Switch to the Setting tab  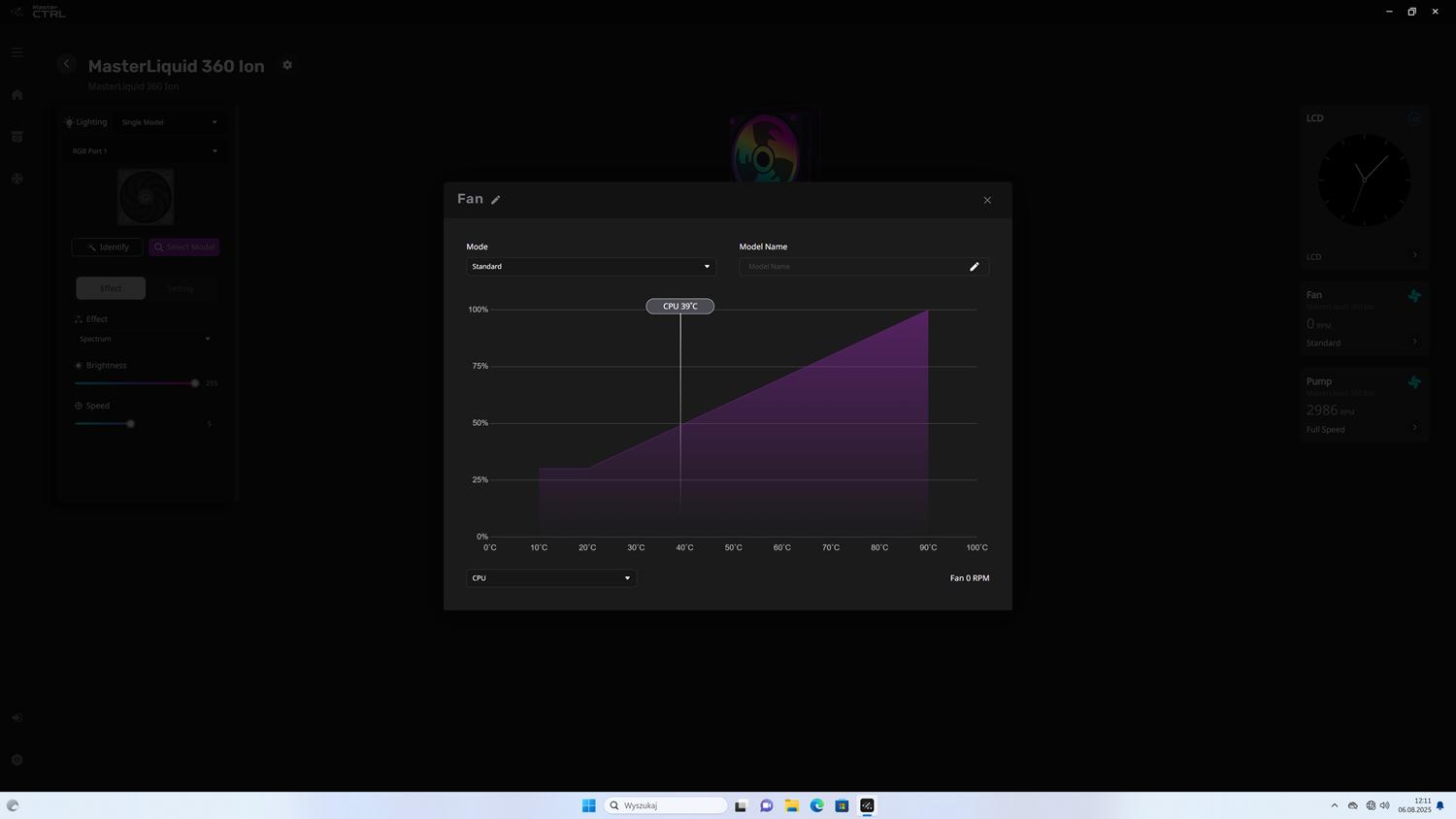point(181,288)
